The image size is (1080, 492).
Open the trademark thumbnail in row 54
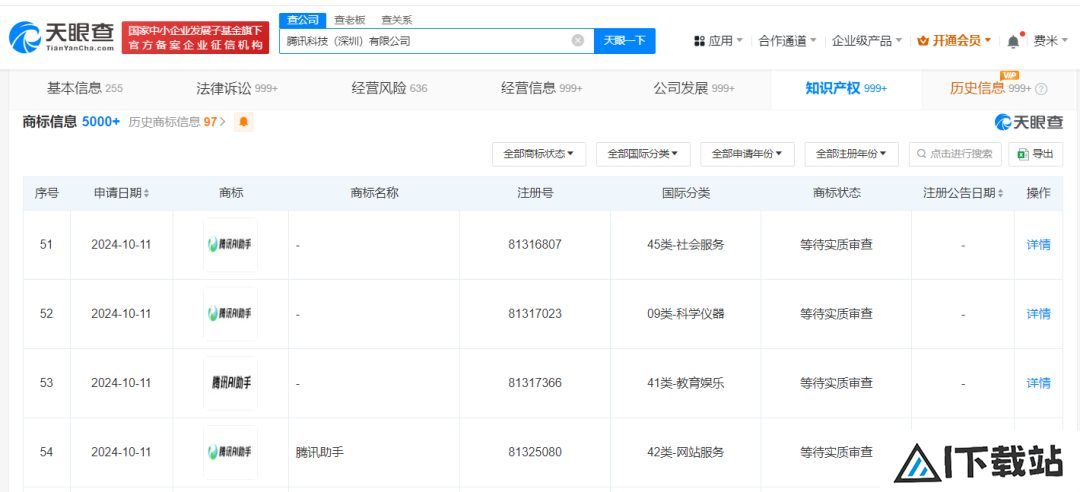(x=230, y=452)
